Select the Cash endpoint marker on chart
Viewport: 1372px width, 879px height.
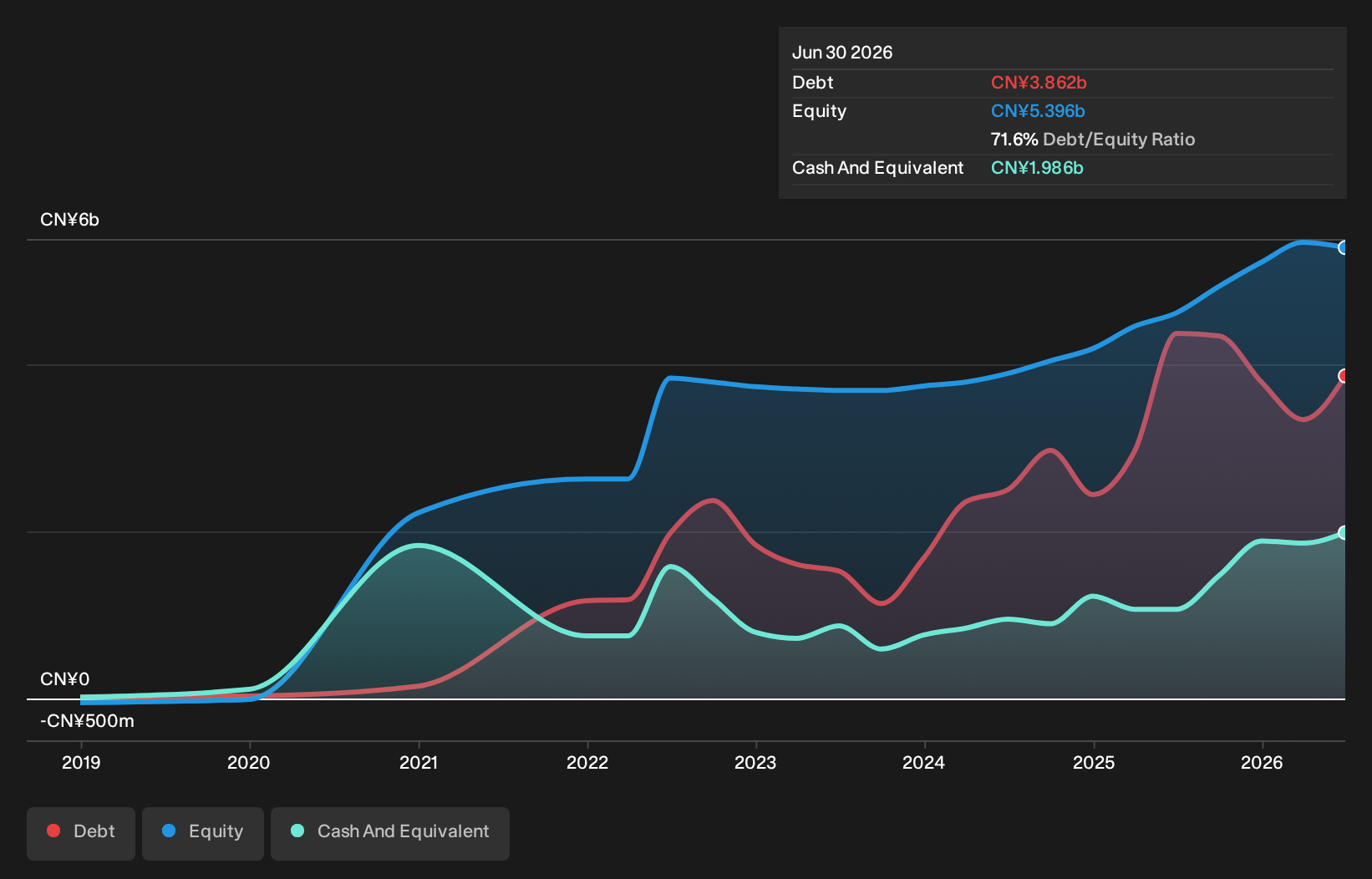click(1344, 532)
